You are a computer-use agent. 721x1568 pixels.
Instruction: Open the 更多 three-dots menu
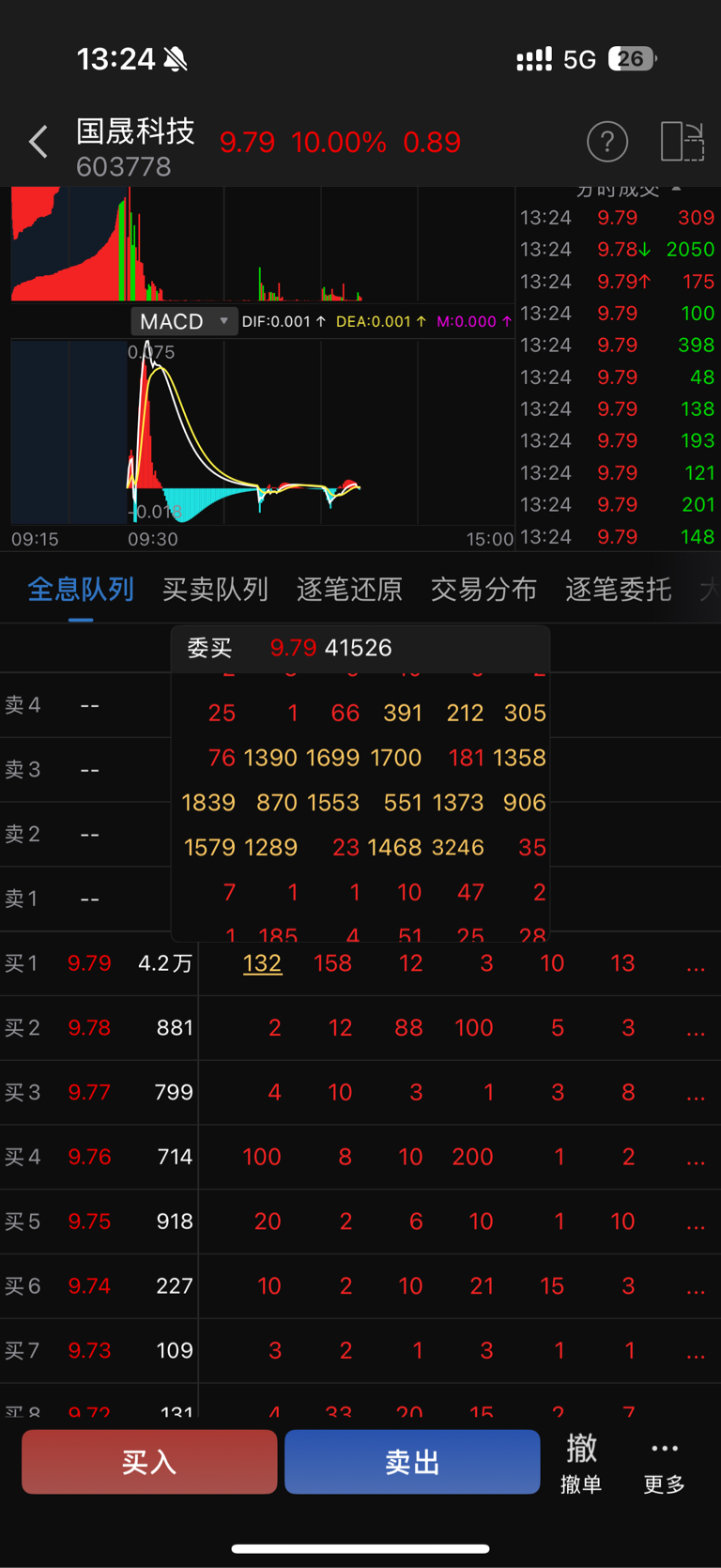coord(665,1465)
